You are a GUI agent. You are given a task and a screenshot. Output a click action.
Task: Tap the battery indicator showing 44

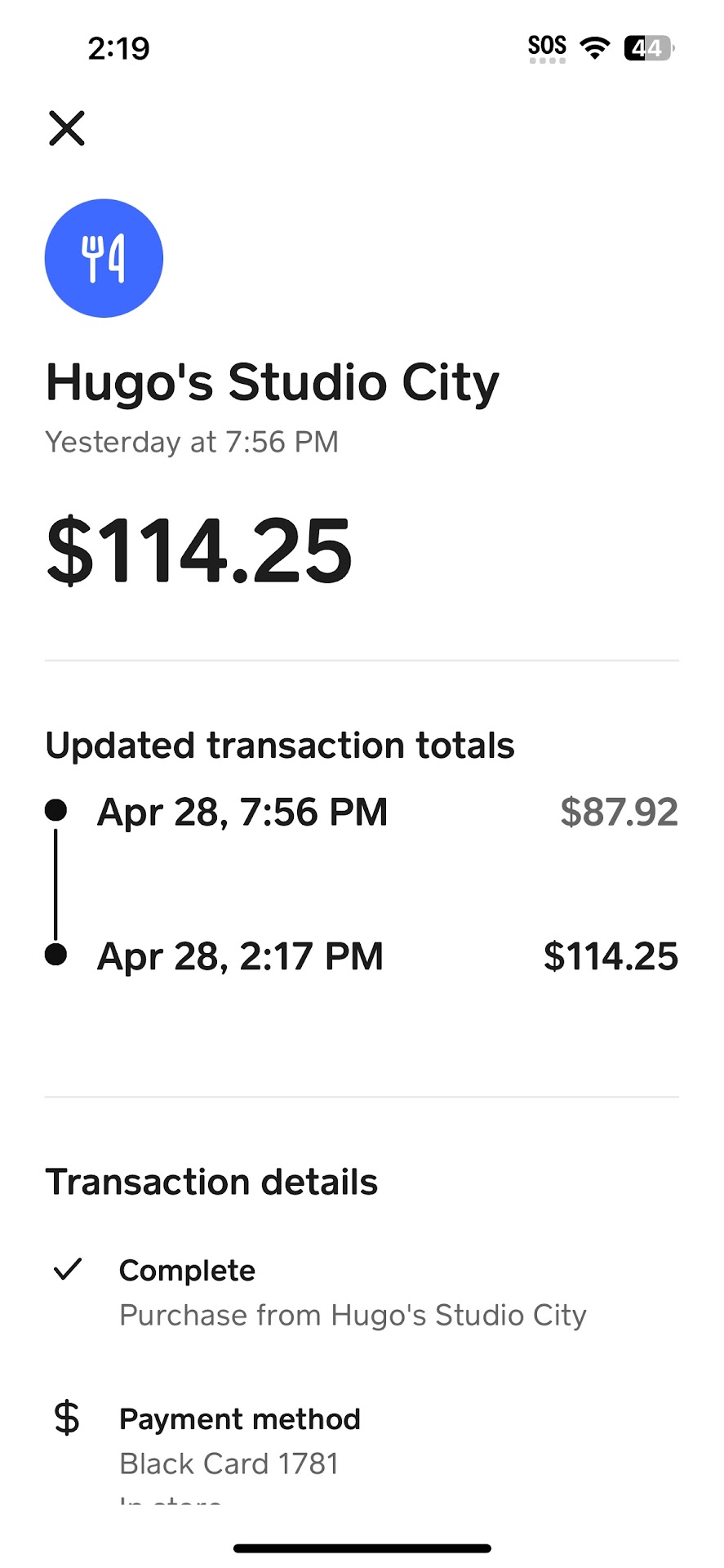pos(649,48)
